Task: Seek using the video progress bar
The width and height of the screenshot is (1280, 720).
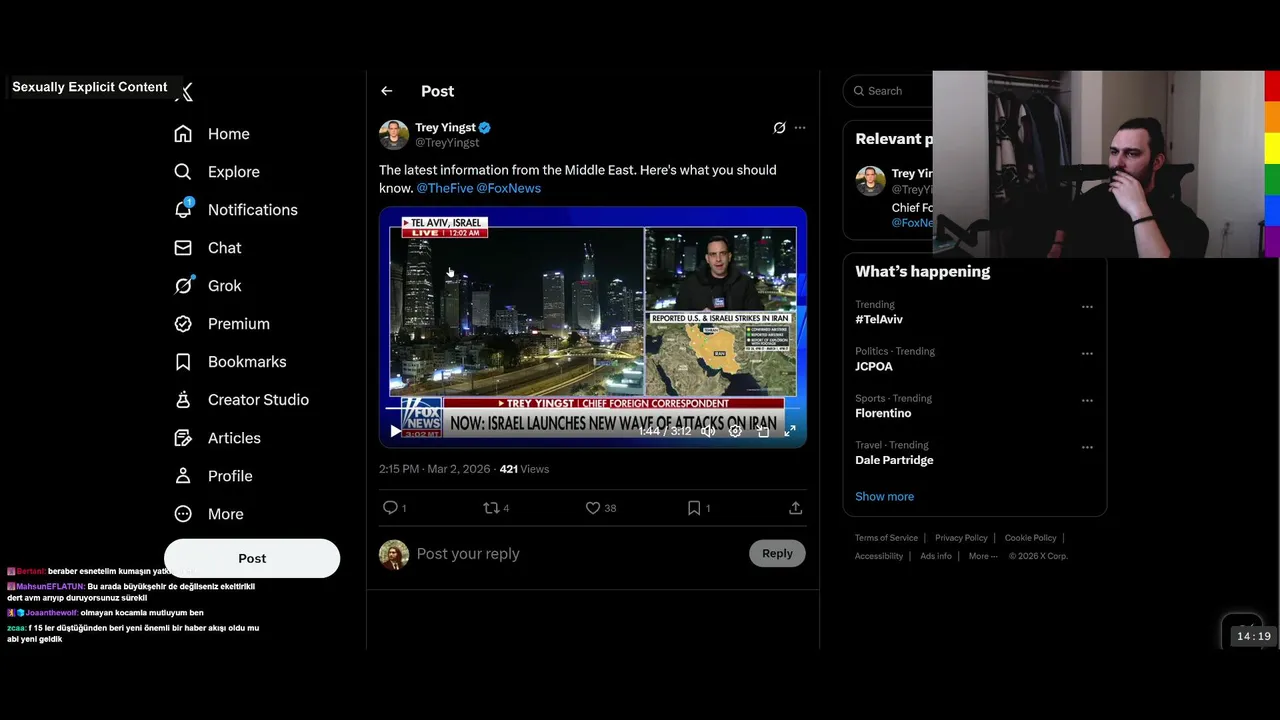Action: [x=593, y=408]
